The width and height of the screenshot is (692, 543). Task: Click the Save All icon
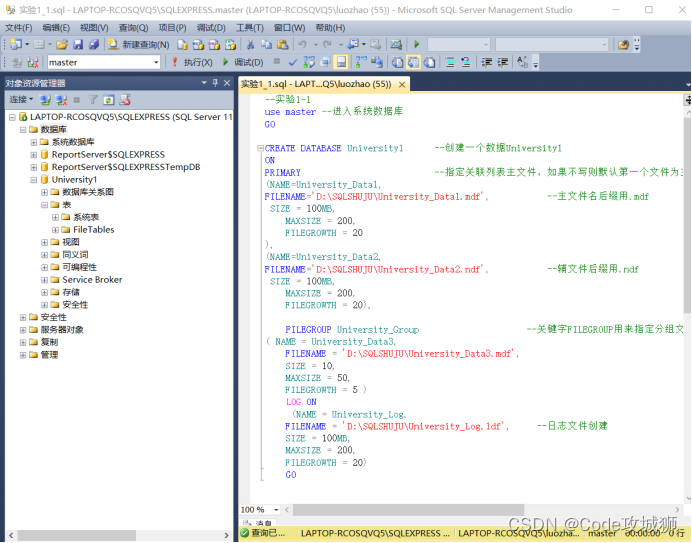(94, 45)
